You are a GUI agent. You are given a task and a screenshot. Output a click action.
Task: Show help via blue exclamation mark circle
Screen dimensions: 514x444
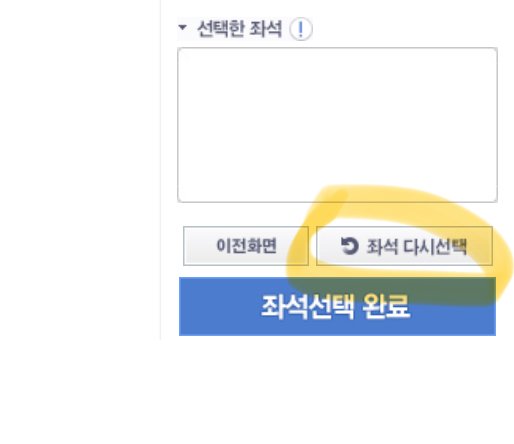(301, 29)
